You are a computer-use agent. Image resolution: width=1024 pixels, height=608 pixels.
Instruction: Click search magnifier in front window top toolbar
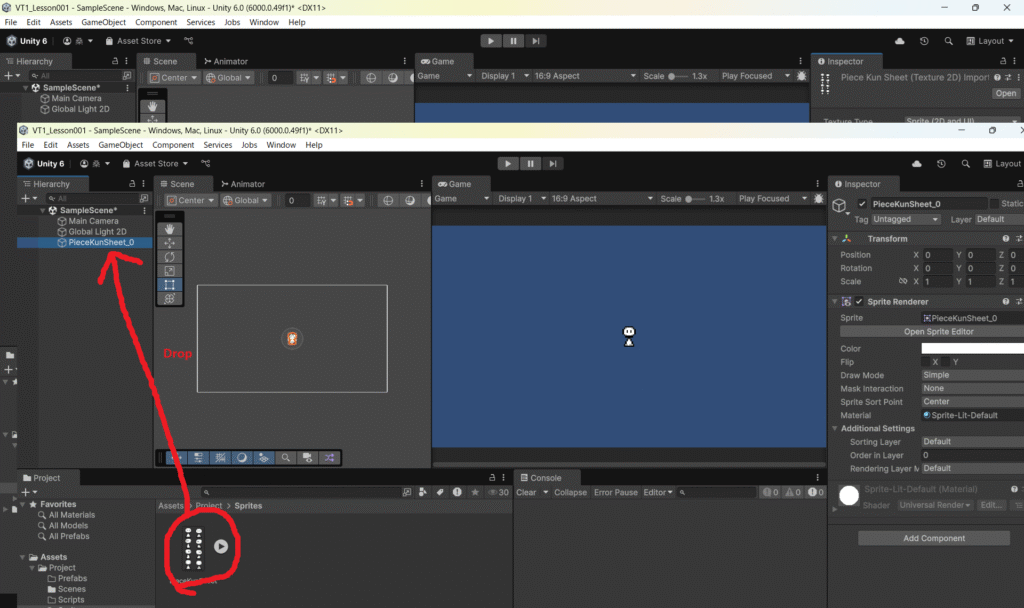click(965, 163)
